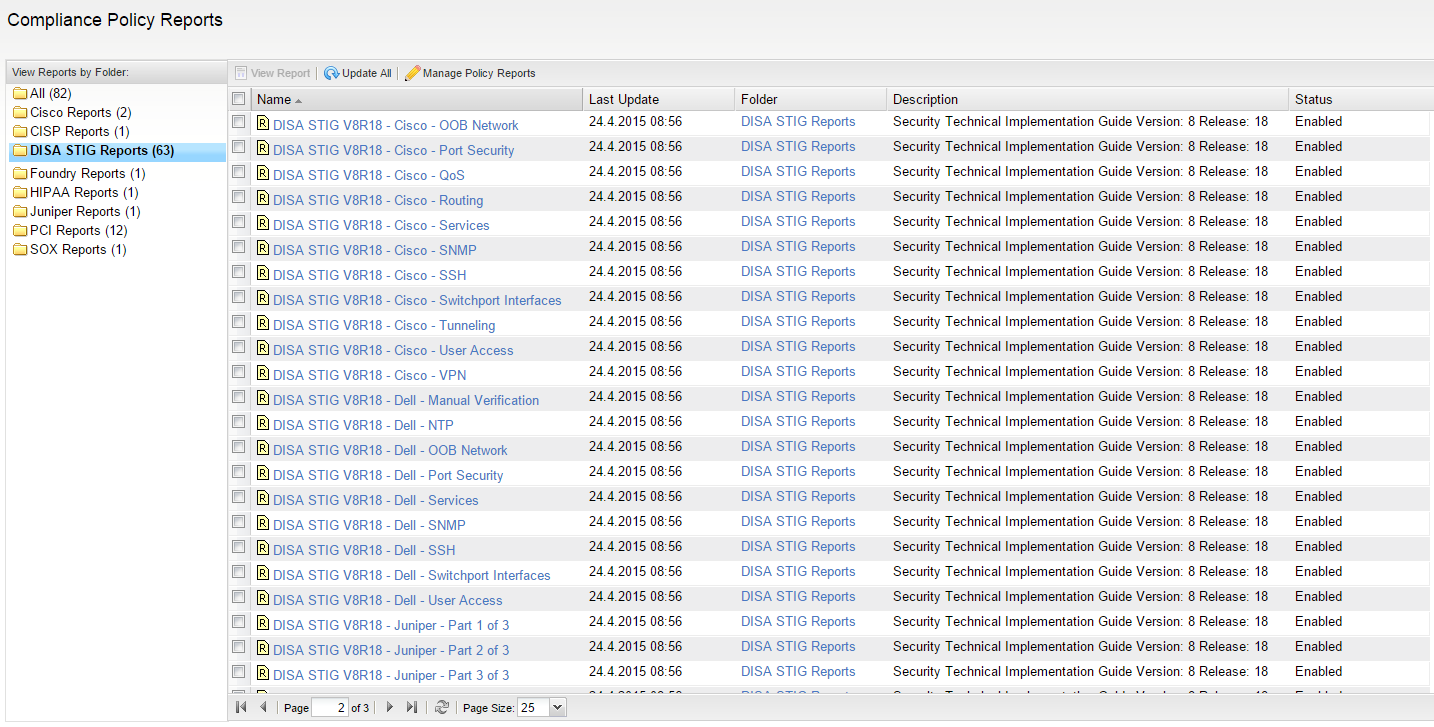Sort by the Description column header
1434x727 pixels.
1088,99
